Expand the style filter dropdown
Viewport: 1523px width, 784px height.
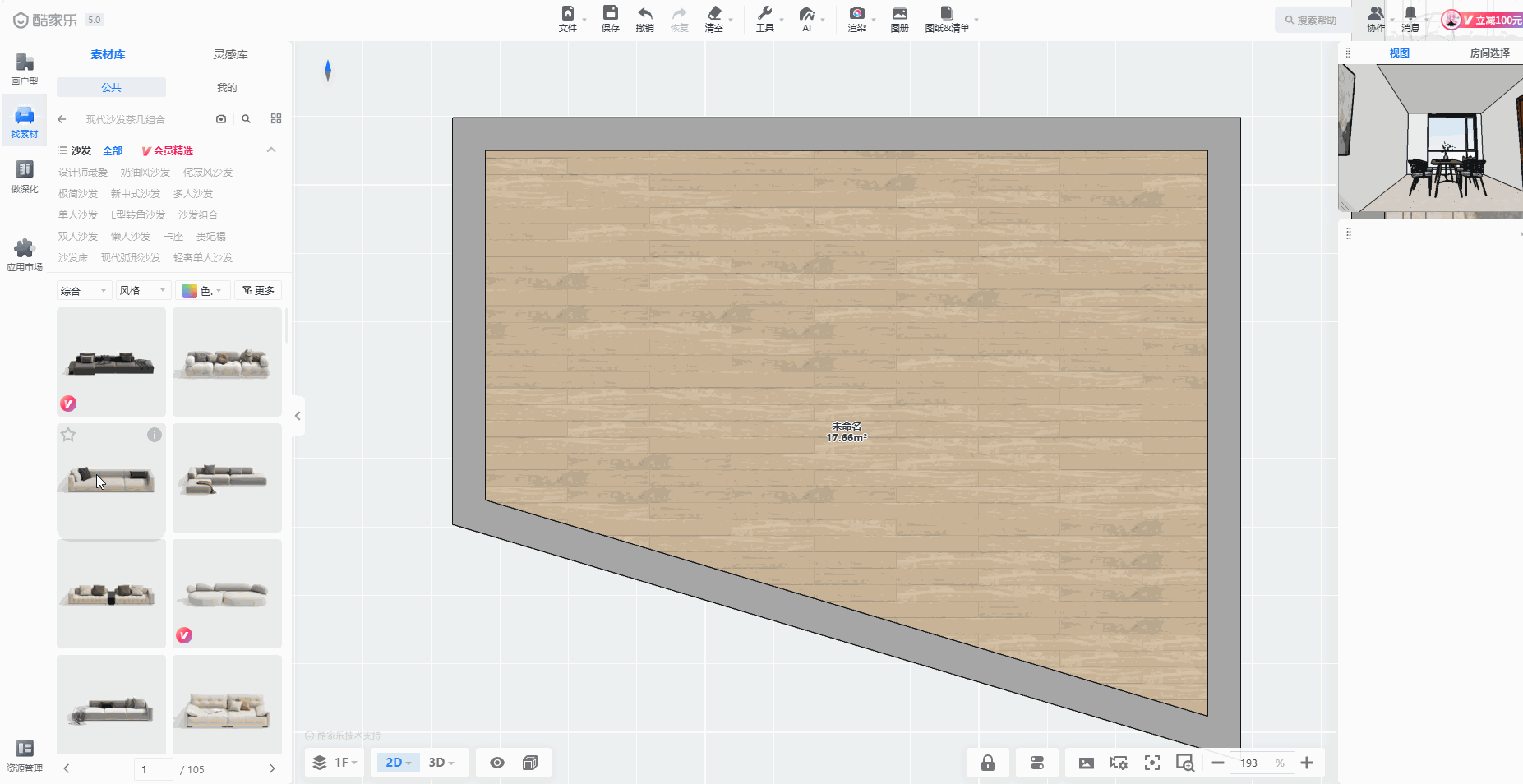point(142,291)
